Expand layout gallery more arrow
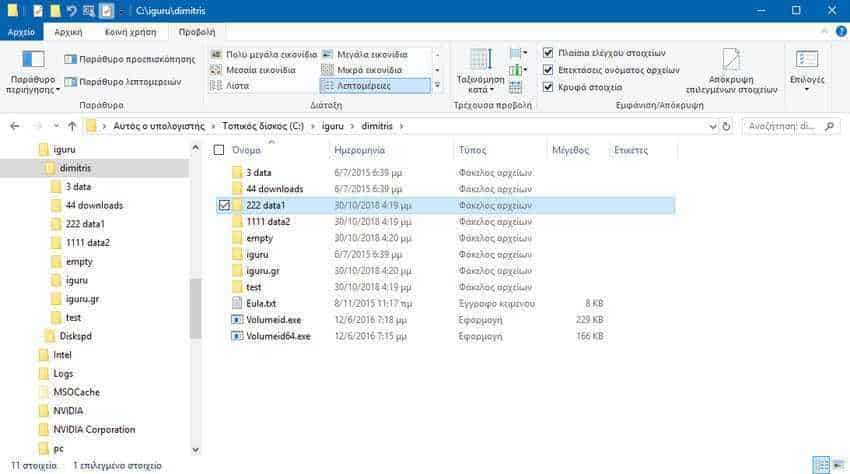Image resolution: width=850 pixels, height=474 pixels. coord(437,86)
